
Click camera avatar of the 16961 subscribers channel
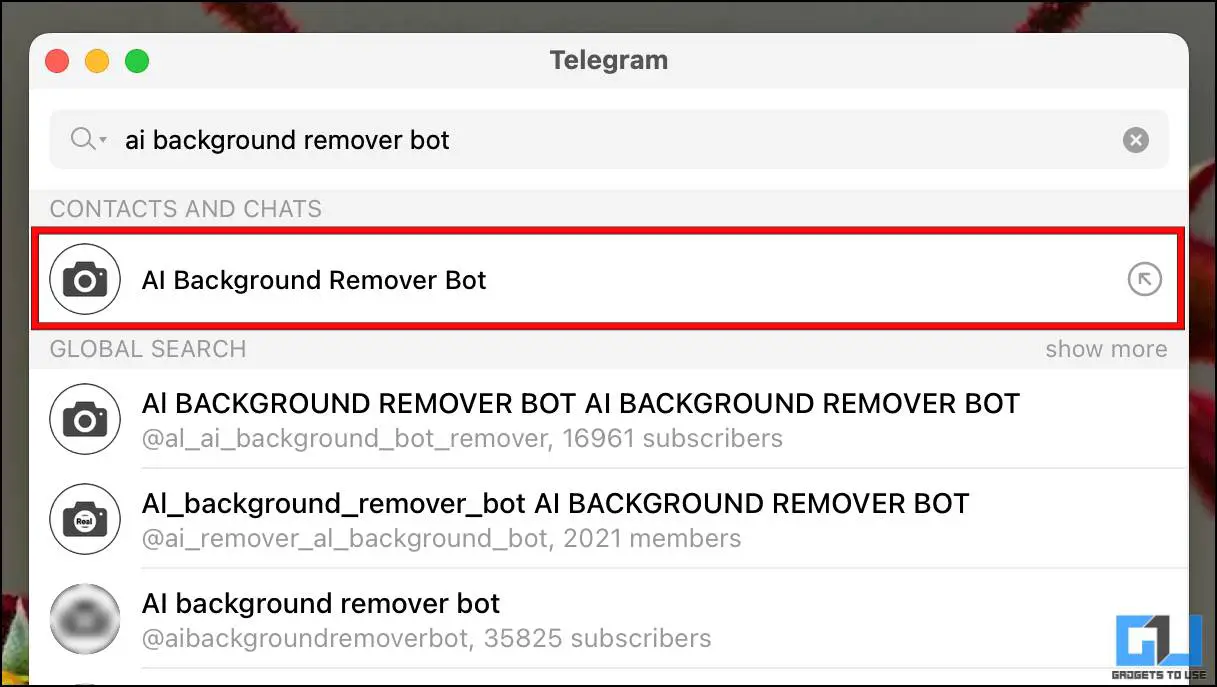[x=85, y=419]
